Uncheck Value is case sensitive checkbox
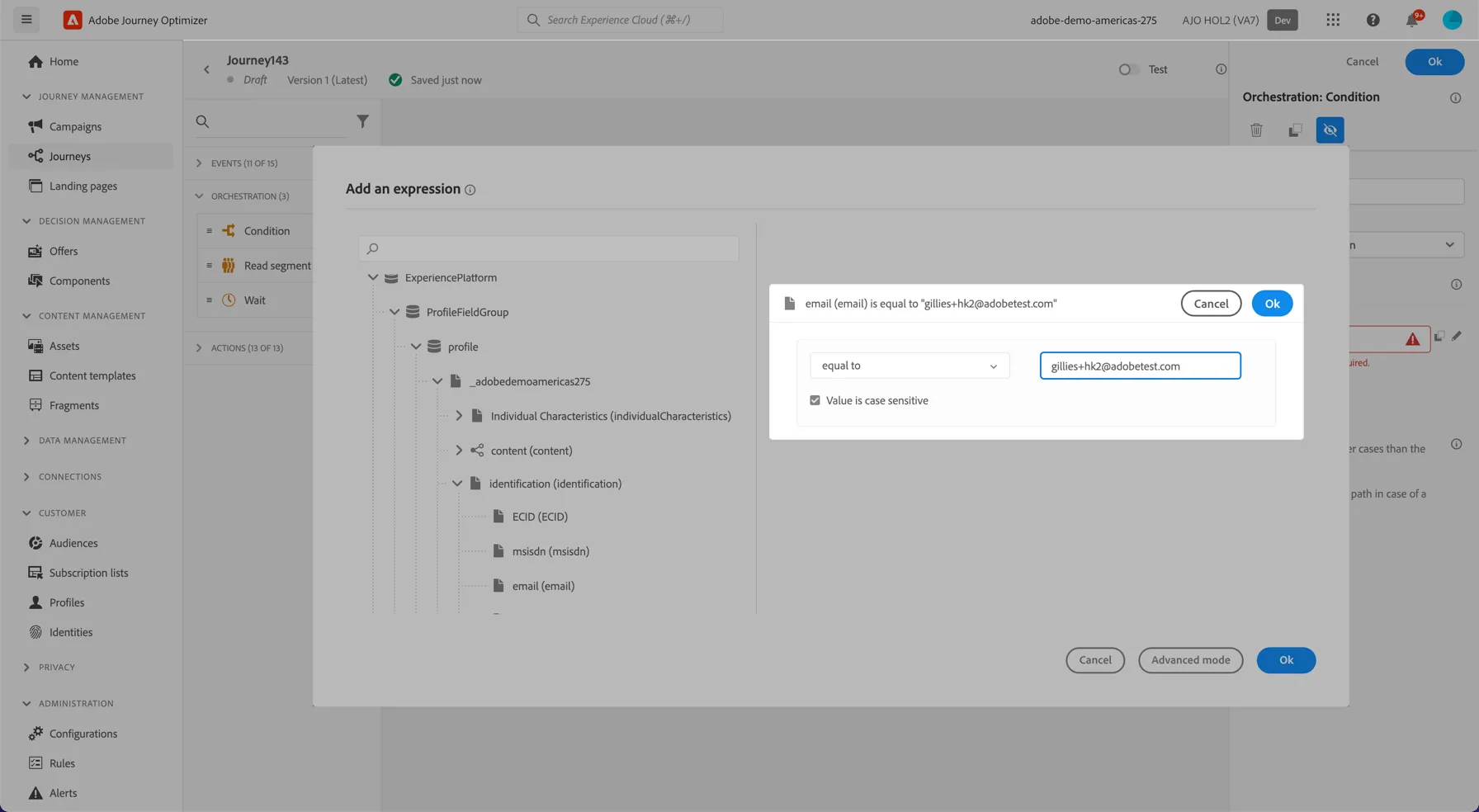 pos(815,400)
